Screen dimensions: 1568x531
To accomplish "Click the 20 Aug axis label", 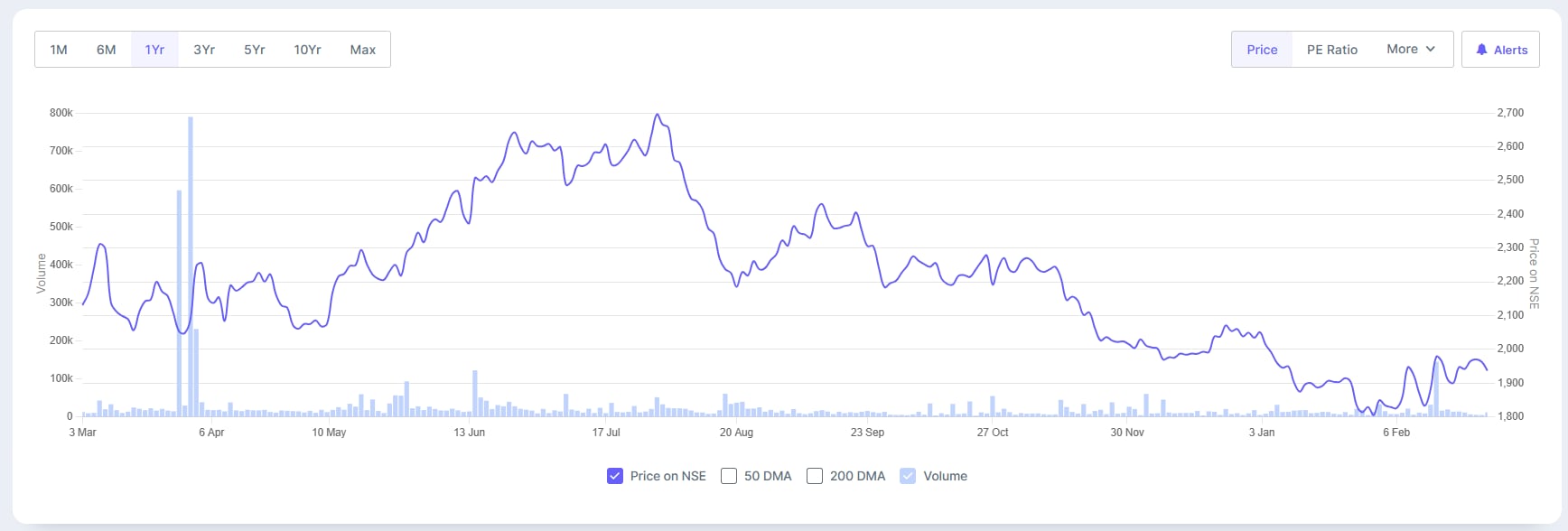I will pos(736,433).
